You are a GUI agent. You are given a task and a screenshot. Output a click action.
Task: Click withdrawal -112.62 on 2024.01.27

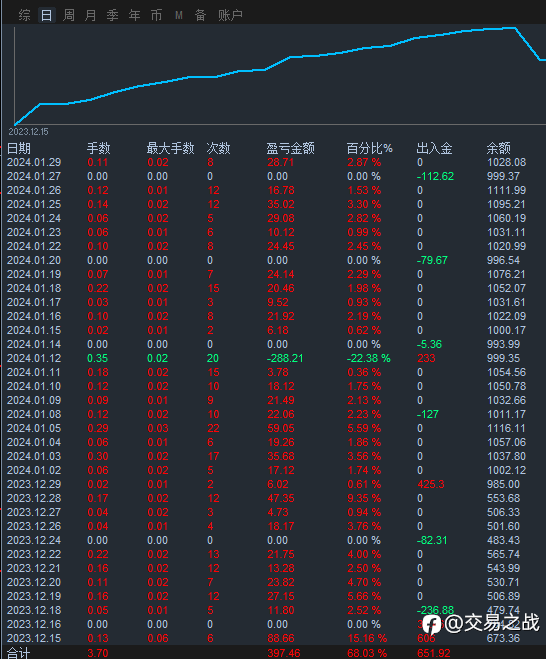435,176
